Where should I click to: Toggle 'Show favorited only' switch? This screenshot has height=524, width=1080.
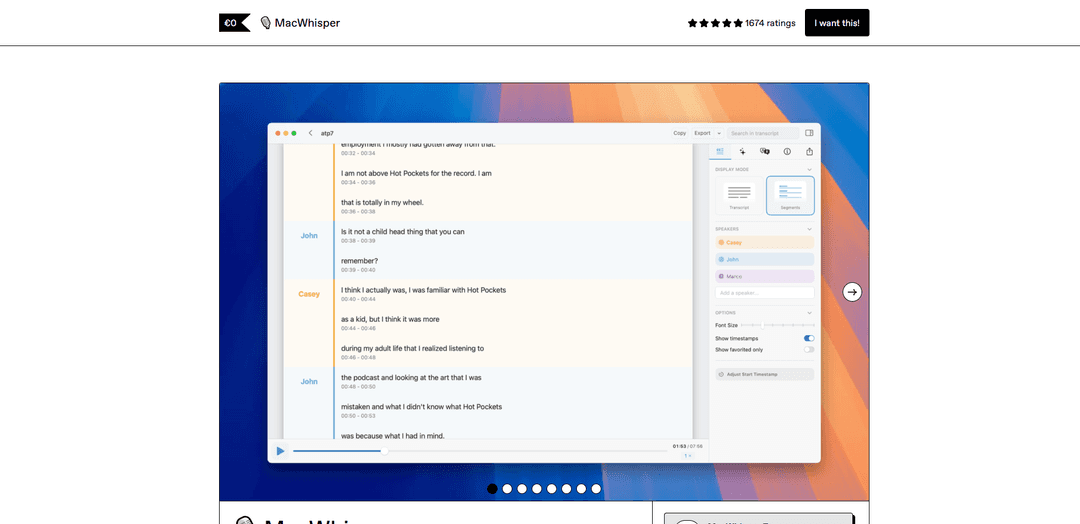(809, 349)
